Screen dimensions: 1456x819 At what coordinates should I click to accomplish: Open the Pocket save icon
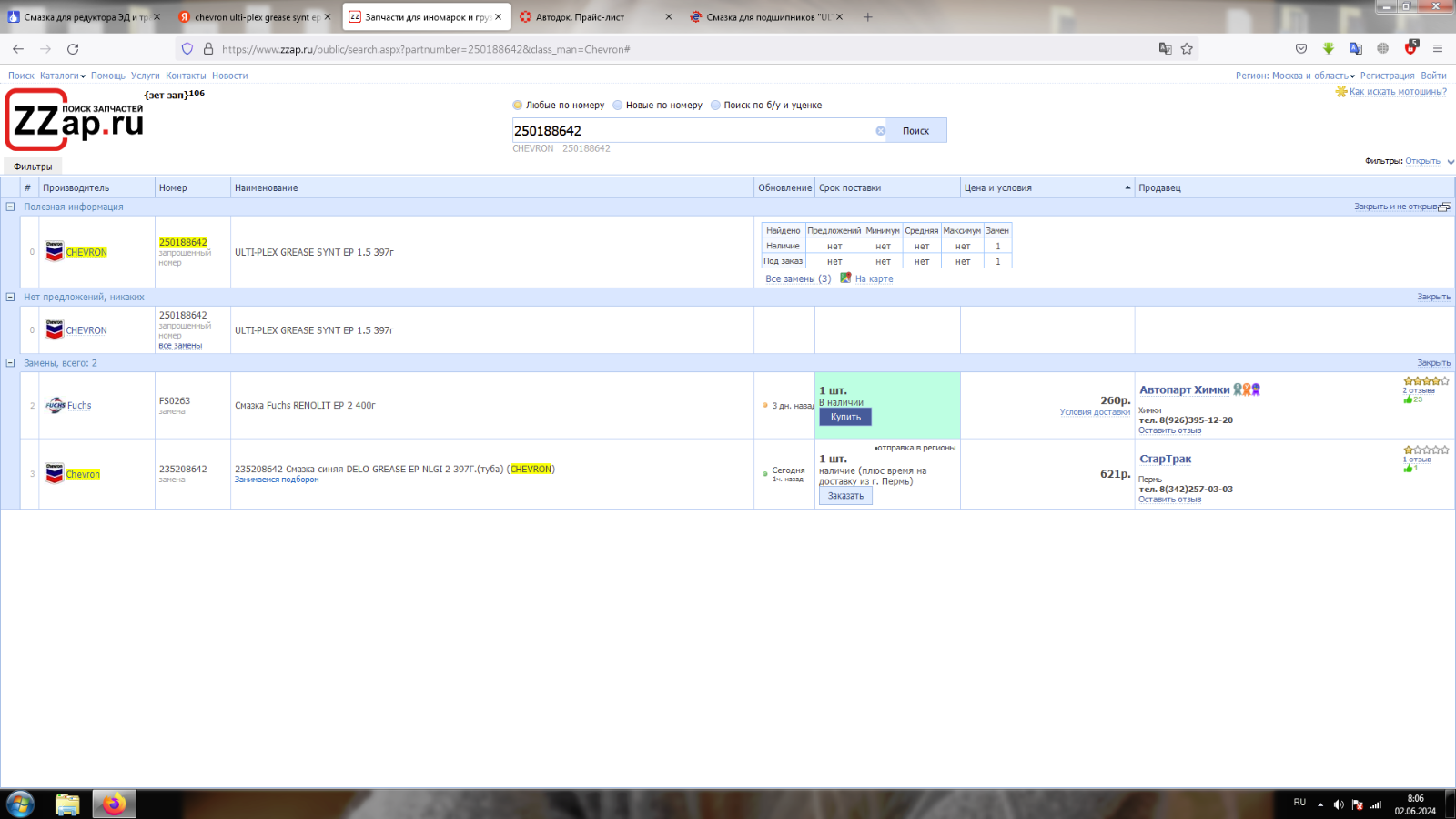click(x=1301, y=49)
